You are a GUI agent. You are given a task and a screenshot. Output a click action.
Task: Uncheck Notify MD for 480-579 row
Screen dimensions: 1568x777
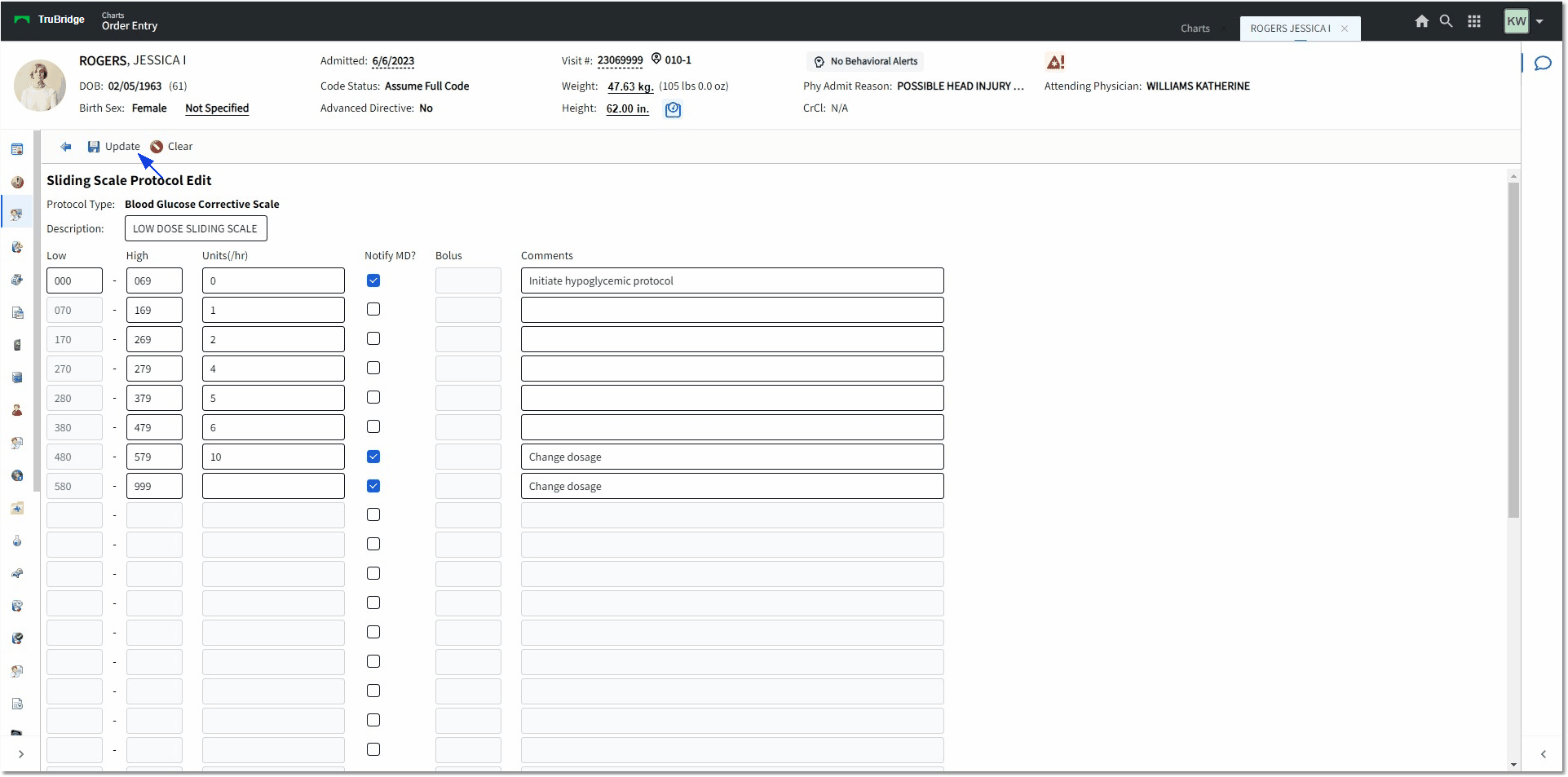(373, 457)
